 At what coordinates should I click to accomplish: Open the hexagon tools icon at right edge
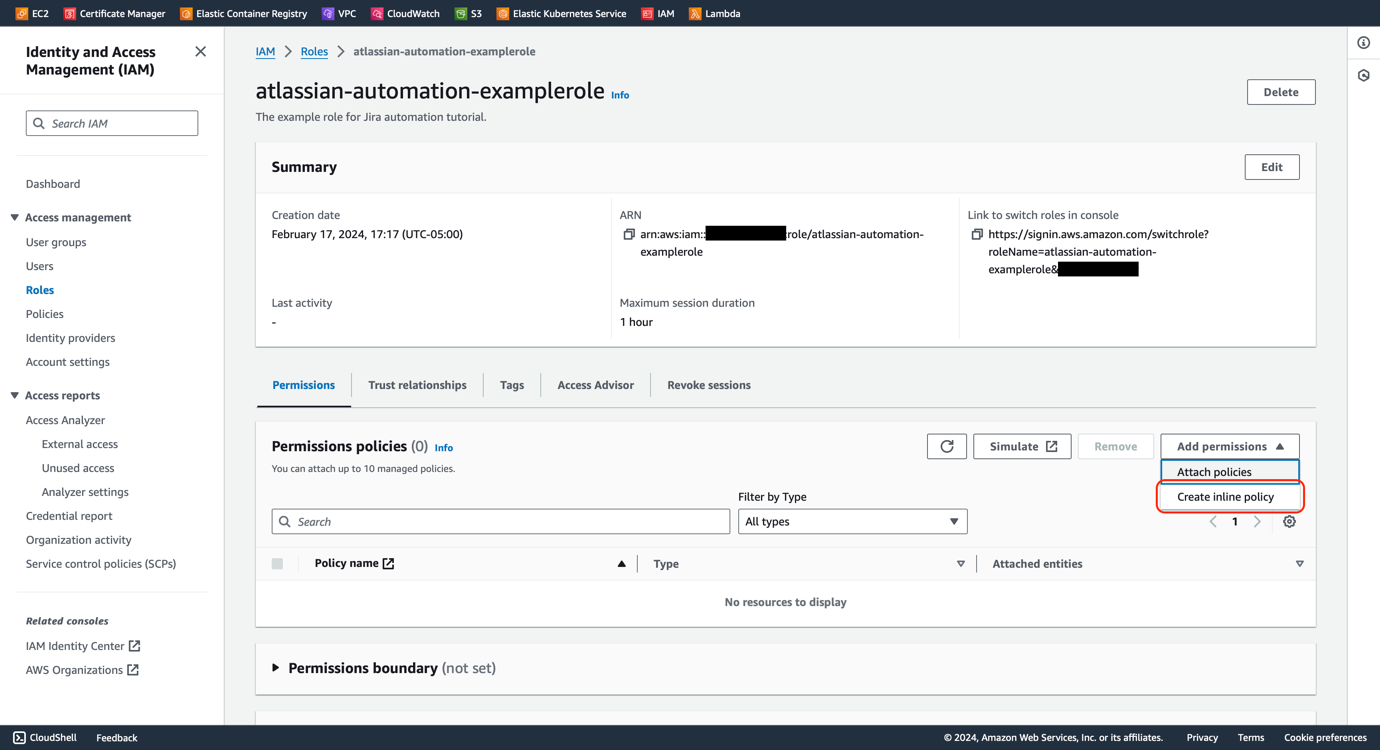pyautogui.click(x=1364, y=76)
